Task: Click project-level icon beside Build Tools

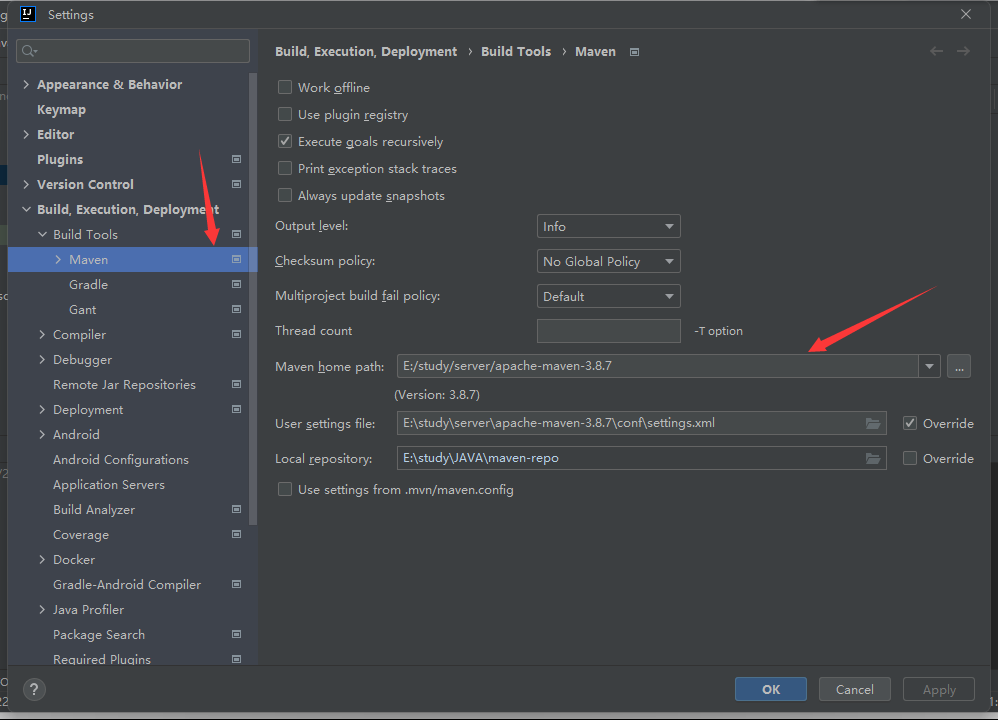Action: (236, 234)
